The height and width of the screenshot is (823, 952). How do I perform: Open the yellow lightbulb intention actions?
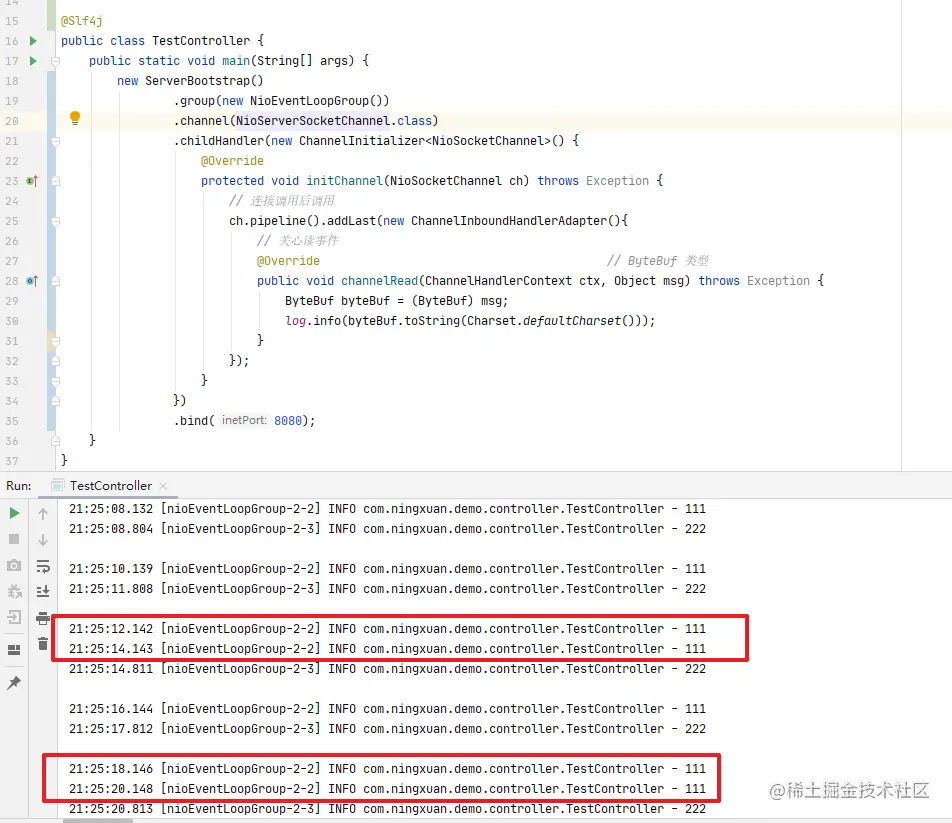[x=75, y=118]
